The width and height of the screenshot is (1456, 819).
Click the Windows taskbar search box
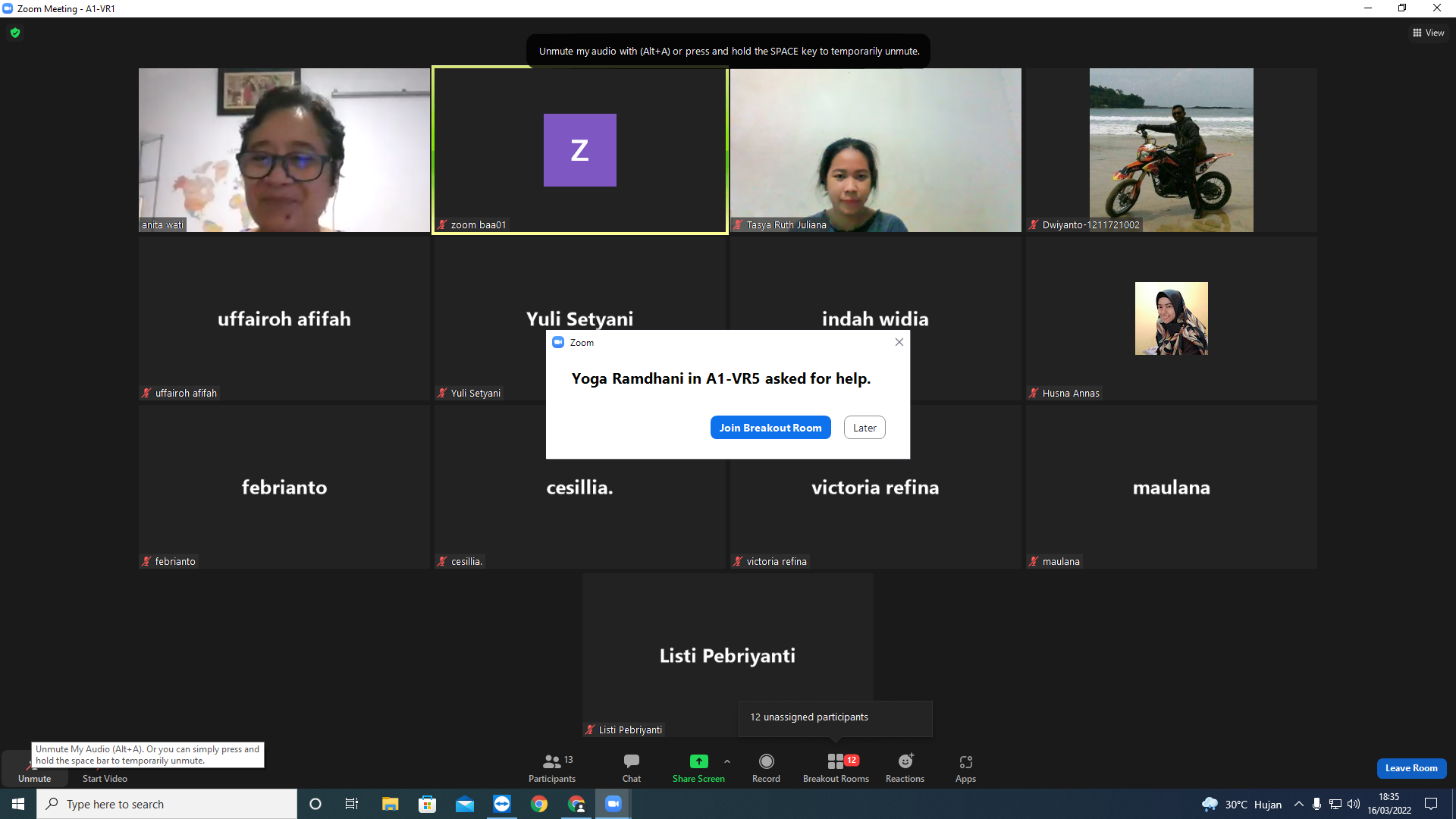click(167, 804)
